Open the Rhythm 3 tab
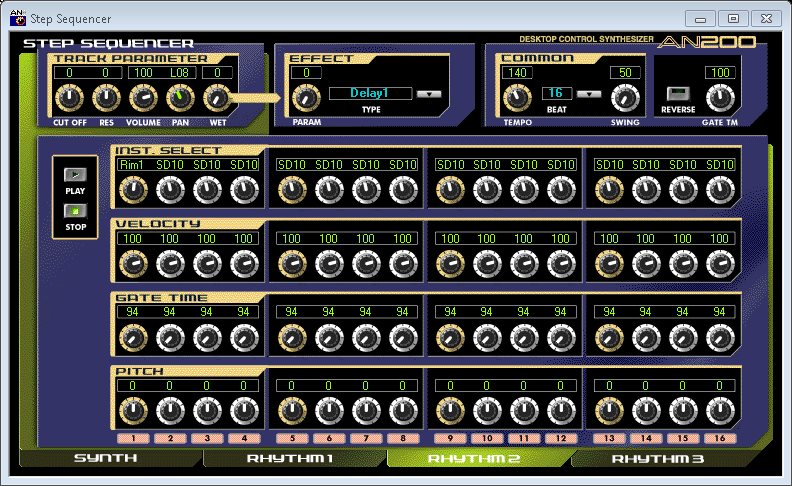The width and height of the screenshot is (792, 486). click(659, 458)
